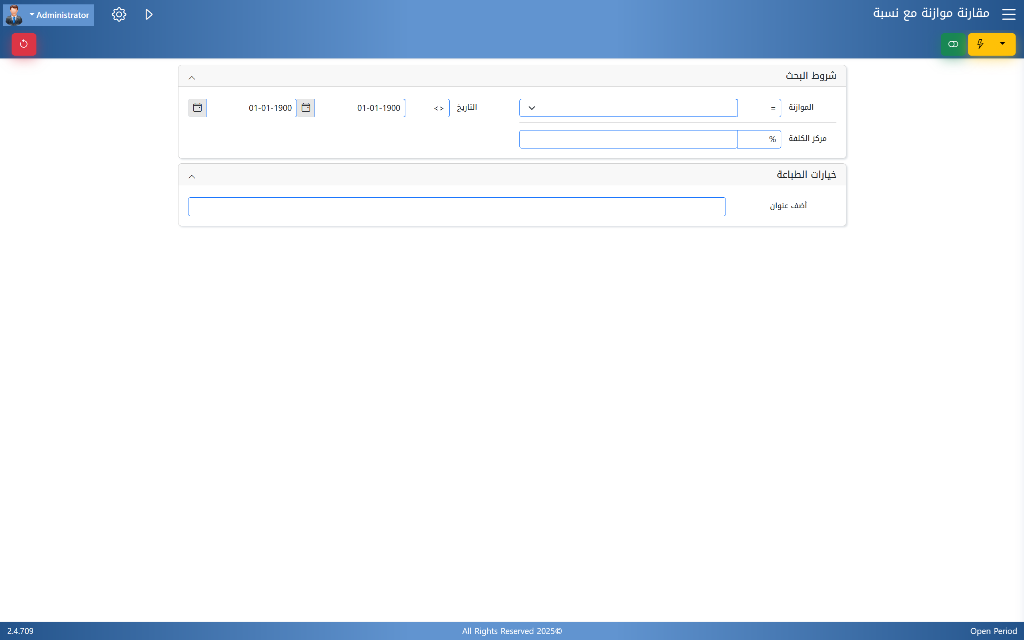The image size is (1024, 640).
Task: Open the settings gear icon
Action: click(x=119, y=15)
